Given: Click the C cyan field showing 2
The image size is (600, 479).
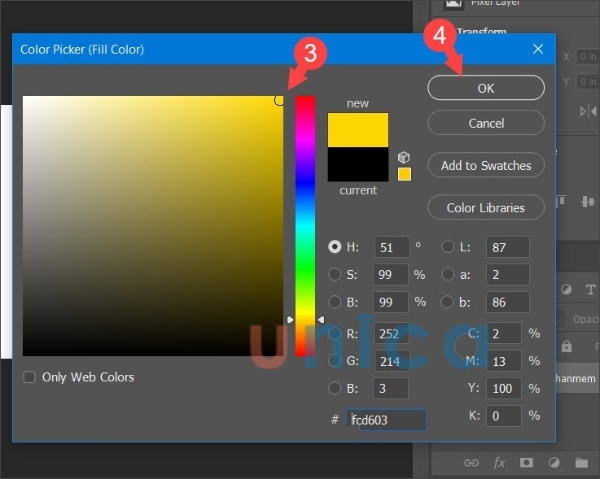Looking at the screenshot, I should pos(504,333).
